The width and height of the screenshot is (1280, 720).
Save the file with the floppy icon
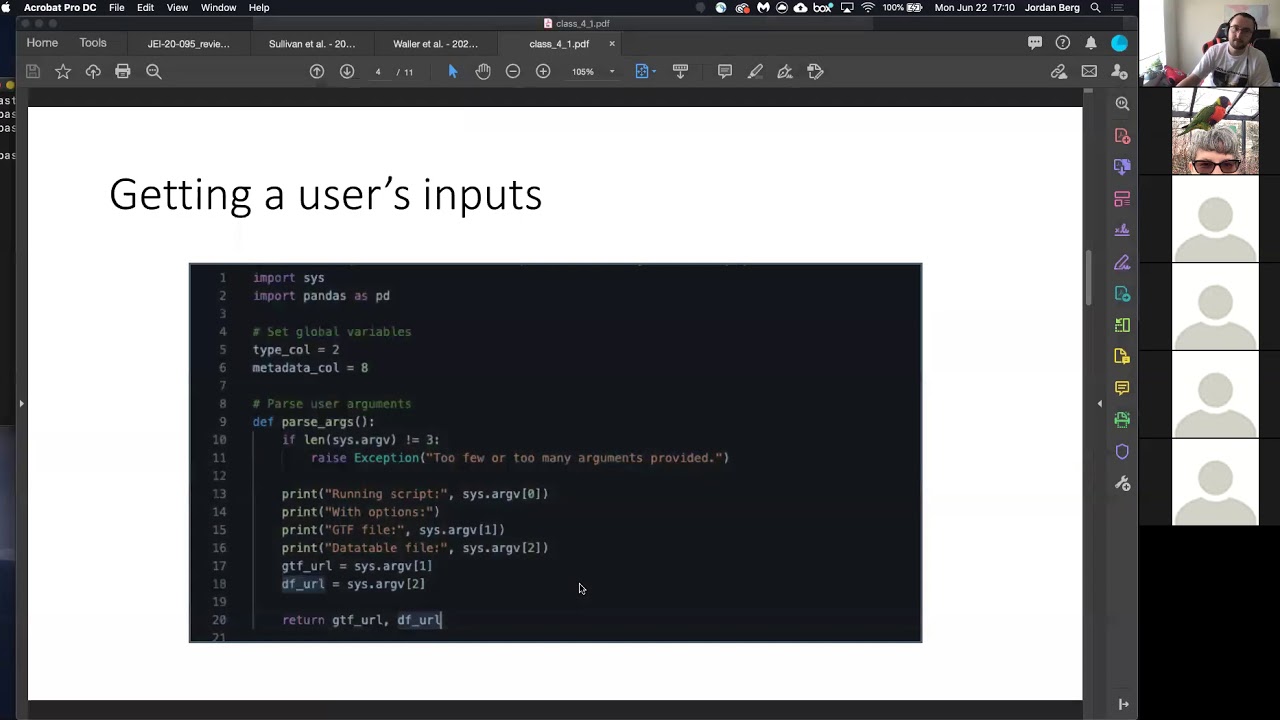tap(32, 71)
